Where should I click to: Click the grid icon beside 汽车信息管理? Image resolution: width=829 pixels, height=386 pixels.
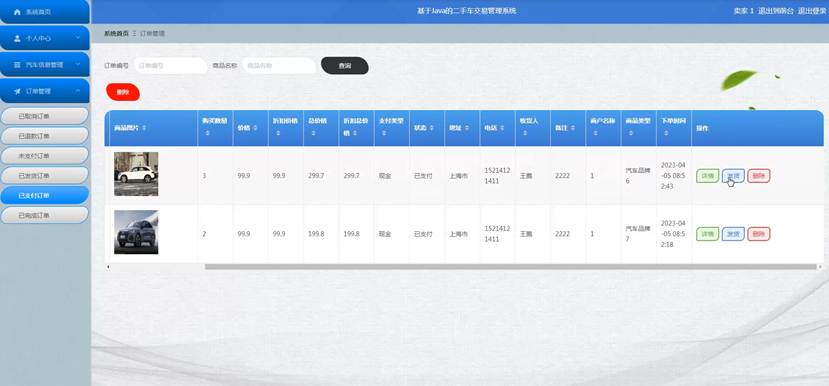tap(17, 65)
